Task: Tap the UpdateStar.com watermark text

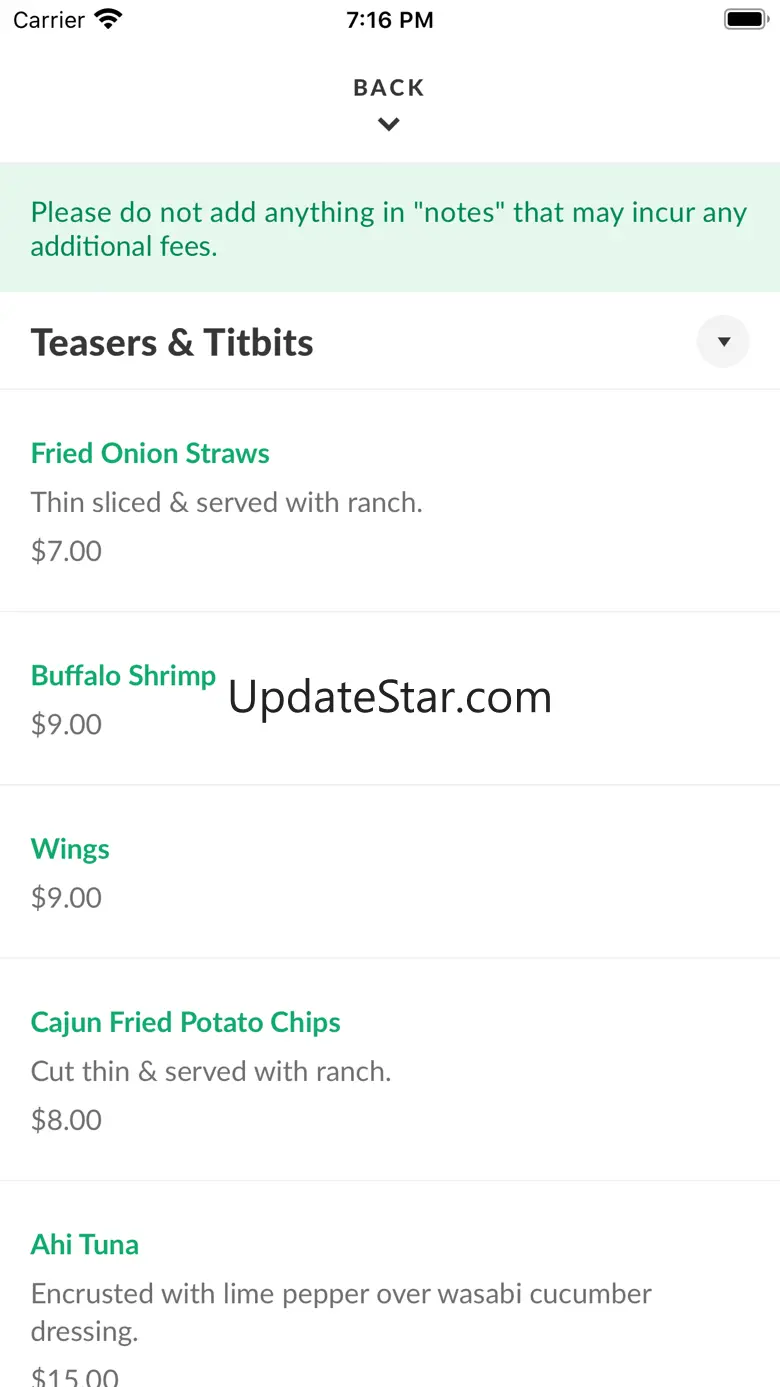Action: pyautogui.click(x=390, y=697)
